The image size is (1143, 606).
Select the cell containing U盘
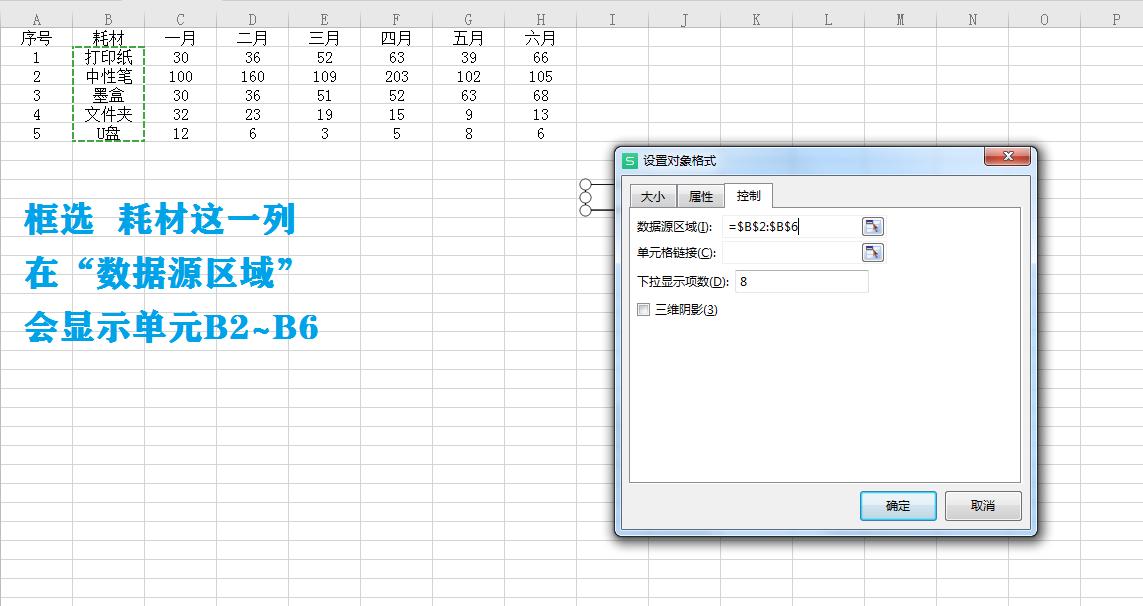[x=108, y=132]
